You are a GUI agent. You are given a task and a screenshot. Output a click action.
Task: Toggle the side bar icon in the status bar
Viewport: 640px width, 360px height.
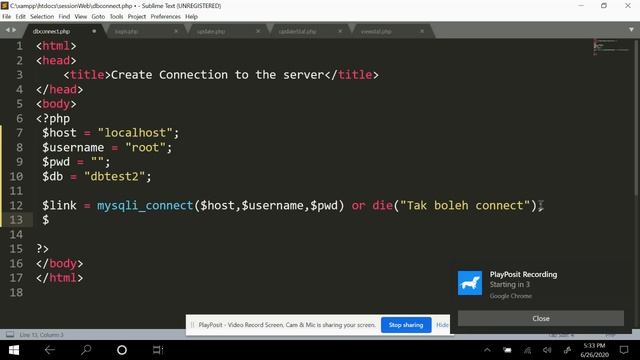tap(10, 335)
